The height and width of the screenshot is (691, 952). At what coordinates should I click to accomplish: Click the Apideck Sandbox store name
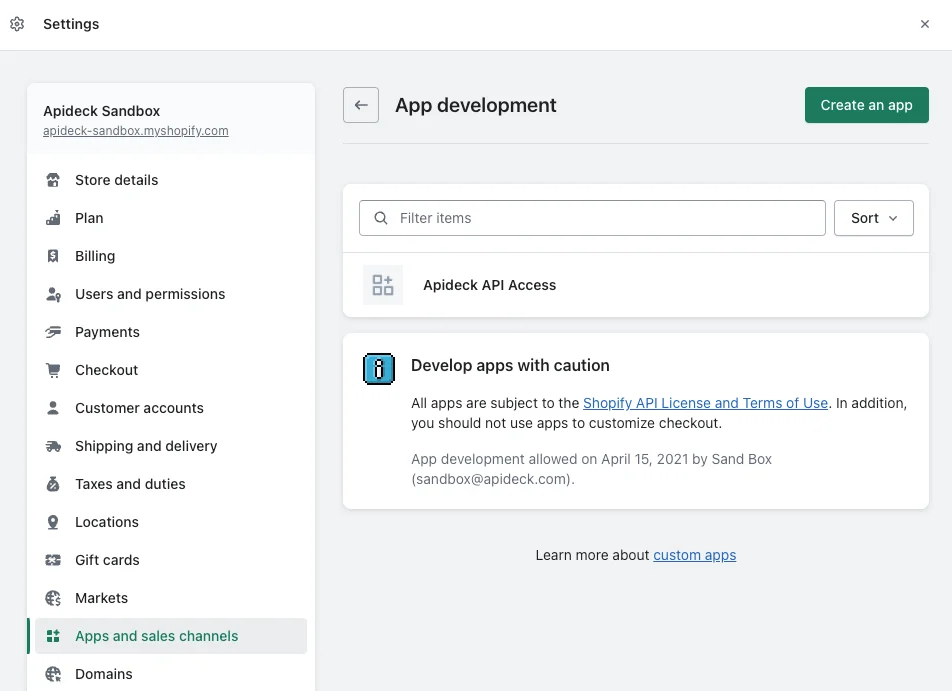pos(101,111)
